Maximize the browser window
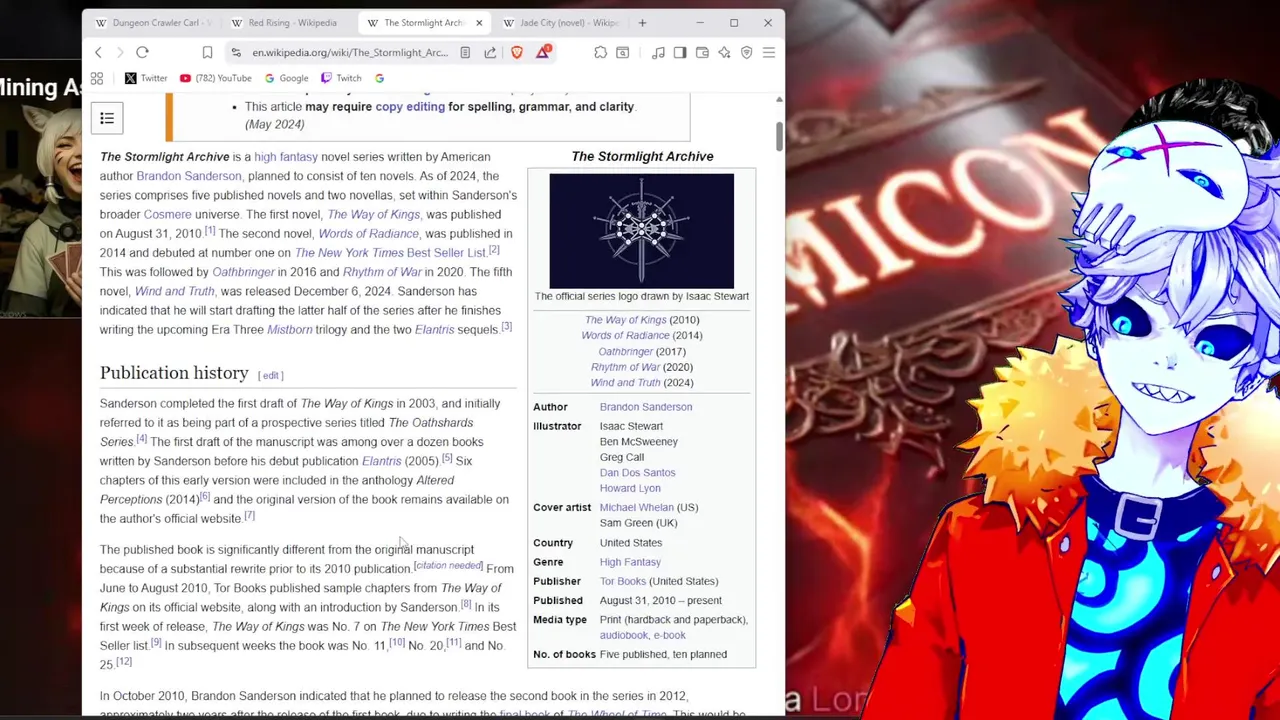Screen dimensions: 1280x720 pyautogui.click(x=734, y=22)
